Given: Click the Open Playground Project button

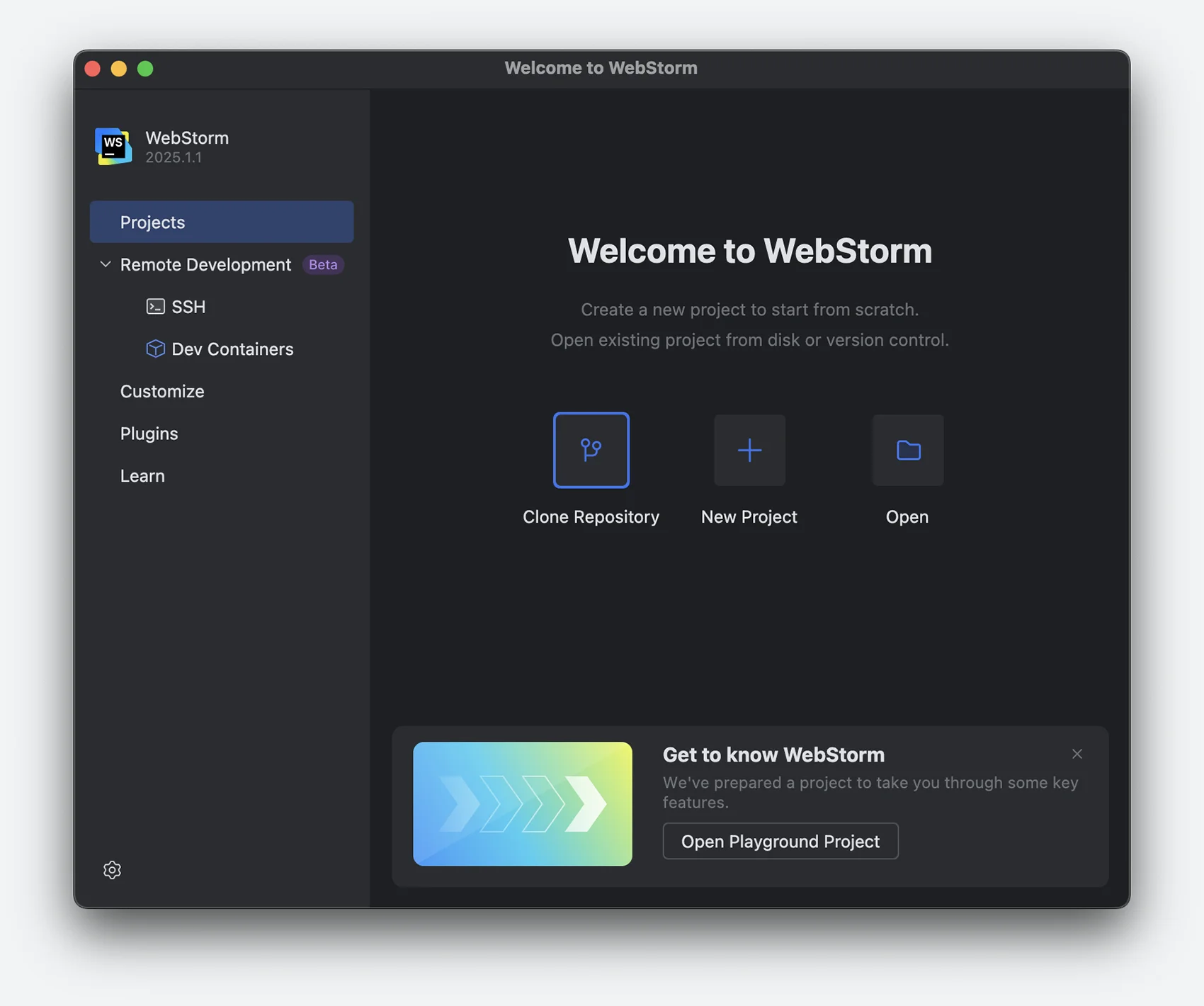Looking at the screenshot, I should (780, 841).
